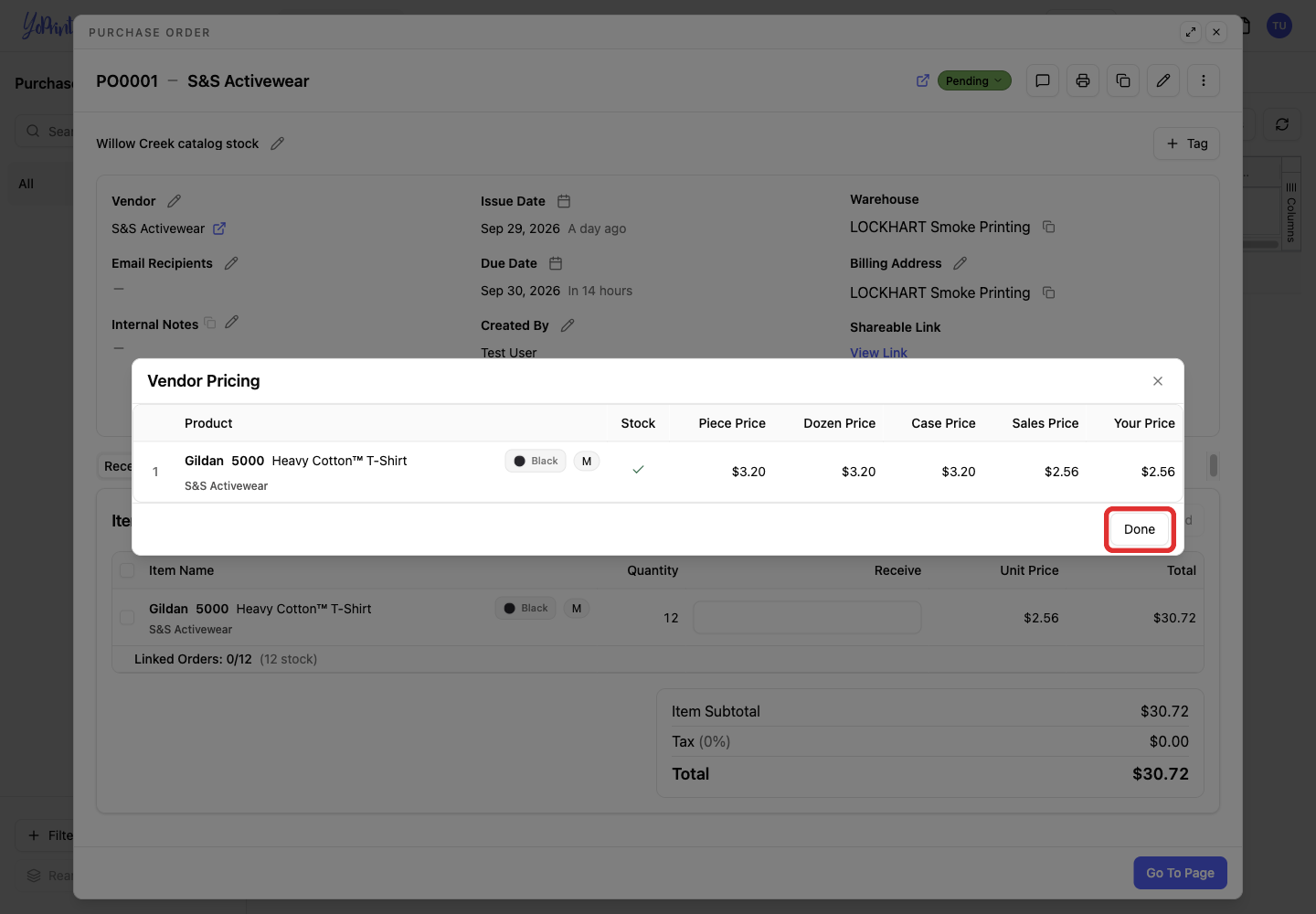Edit the Created By field
The width and height of the screenshot is (1316, 914).
coord(568,325)
